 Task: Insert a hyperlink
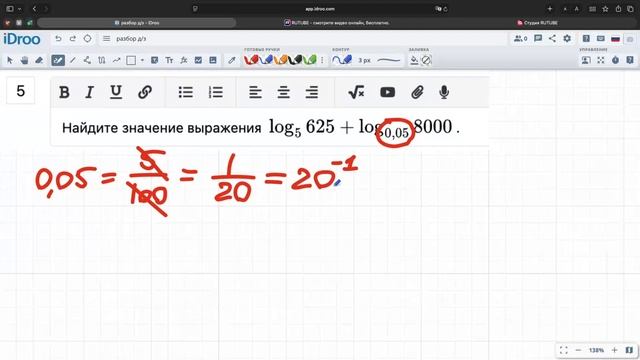tap(145, 92)
